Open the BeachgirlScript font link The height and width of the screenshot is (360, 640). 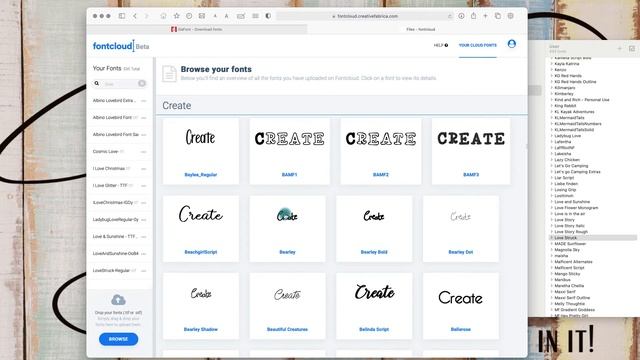[201, 252]
